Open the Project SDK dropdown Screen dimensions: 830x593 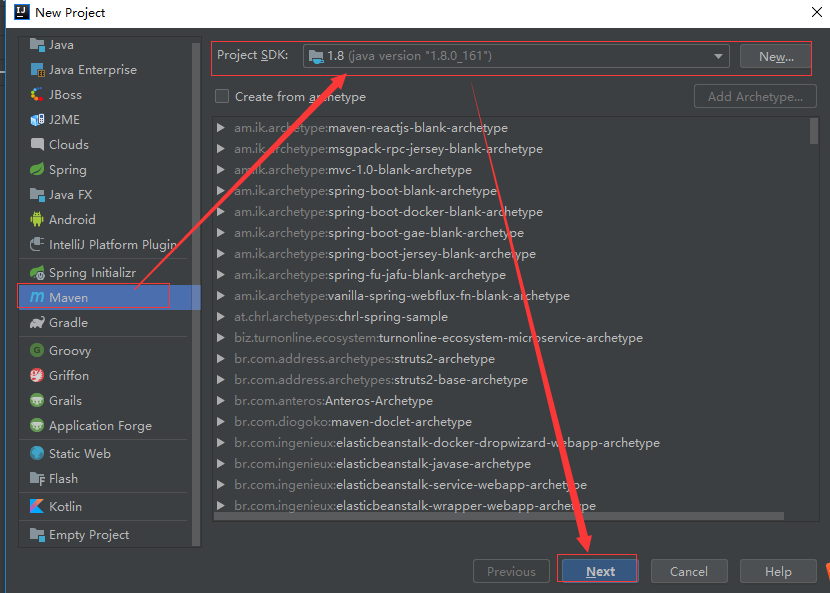(516, 56)
